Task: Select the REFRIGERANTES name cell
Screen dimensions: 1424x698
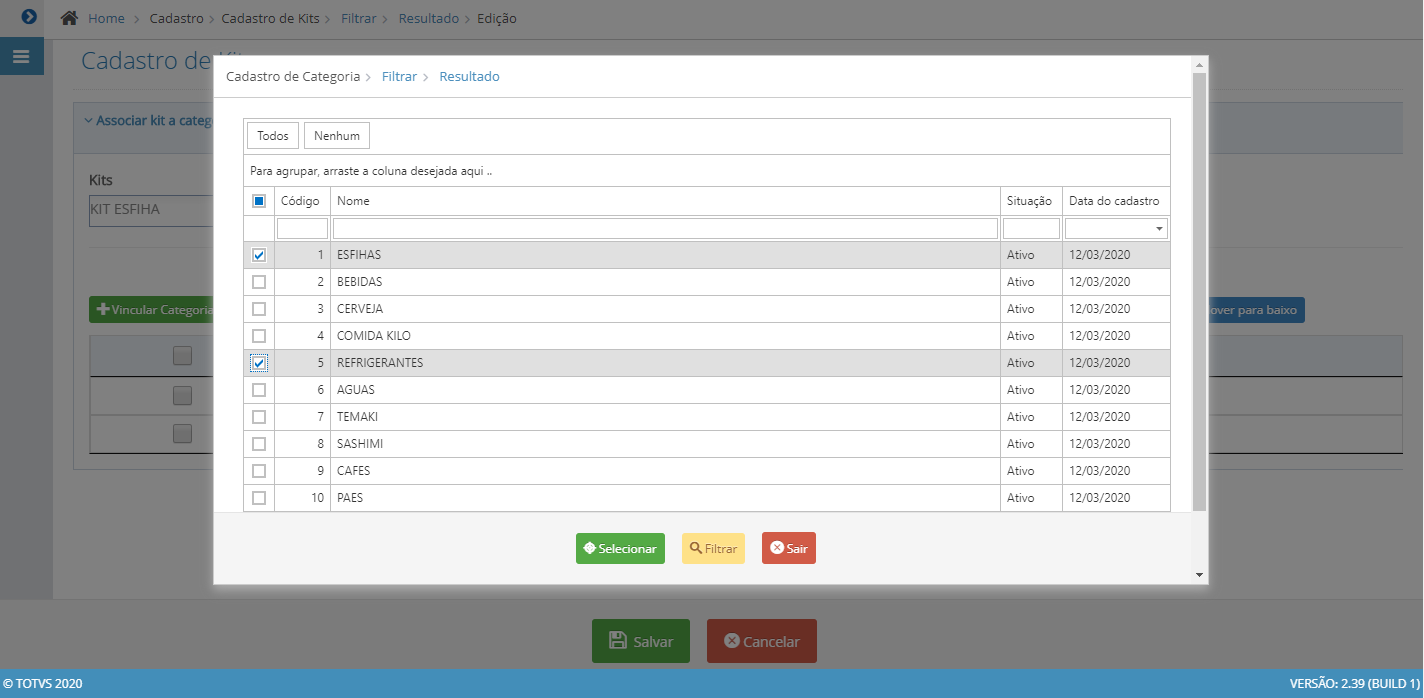Action: [x=665, y=363]
